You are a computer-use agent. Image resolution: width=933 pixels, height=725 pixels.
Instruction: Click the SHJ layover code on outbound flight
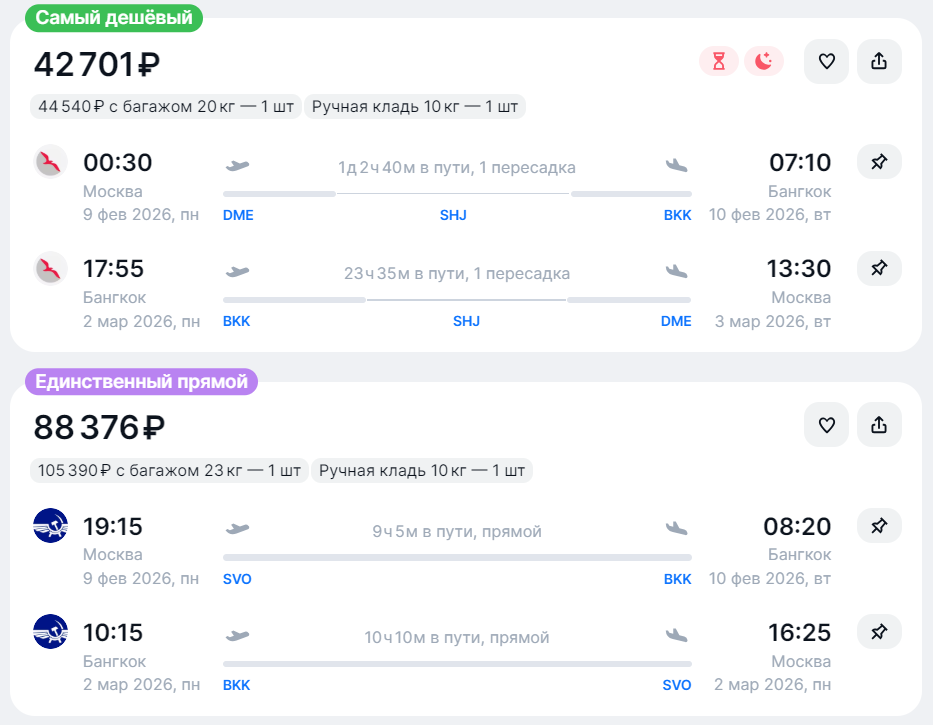(453, 214)
